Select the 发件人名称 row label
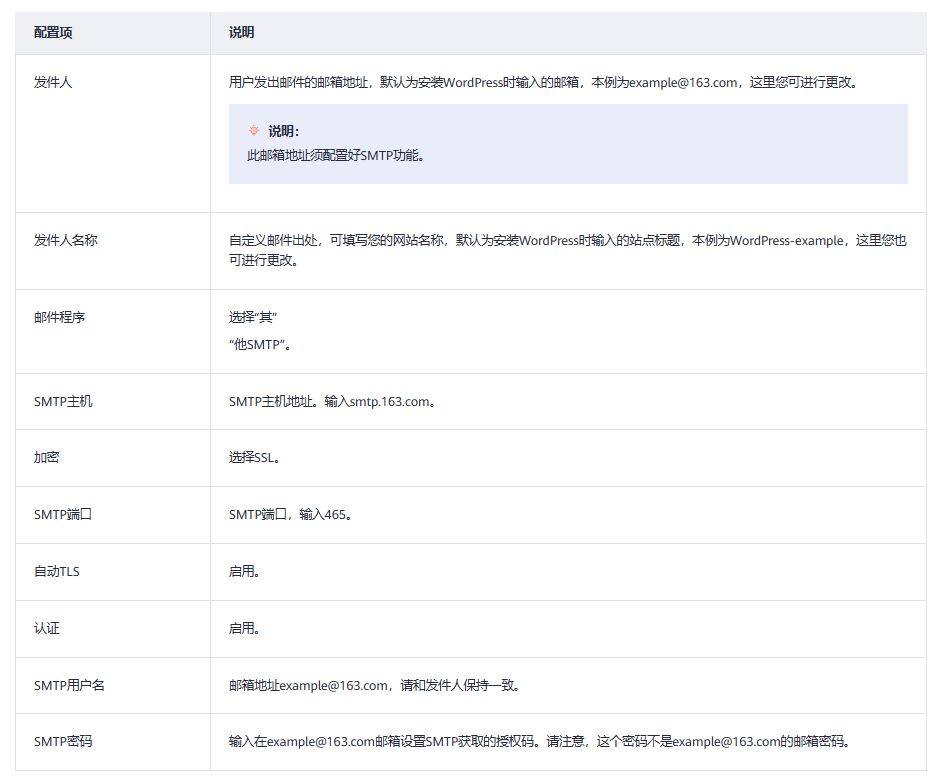941x781 pixels. (65, 240)
